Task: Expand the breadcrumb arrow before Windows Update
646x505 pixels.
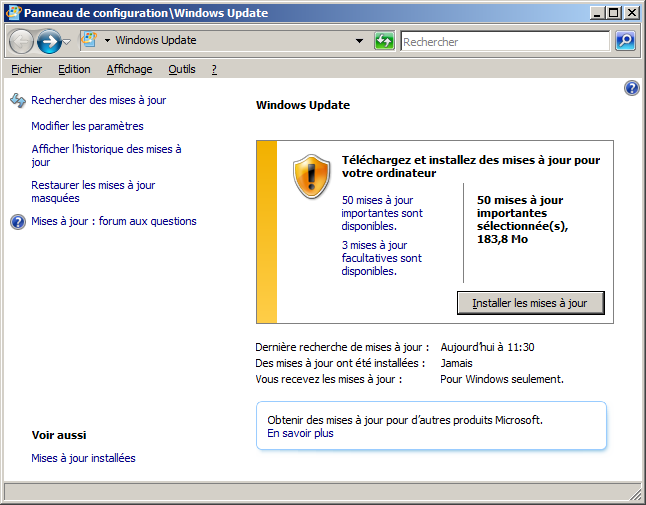Action: click(x=107, y=41)
